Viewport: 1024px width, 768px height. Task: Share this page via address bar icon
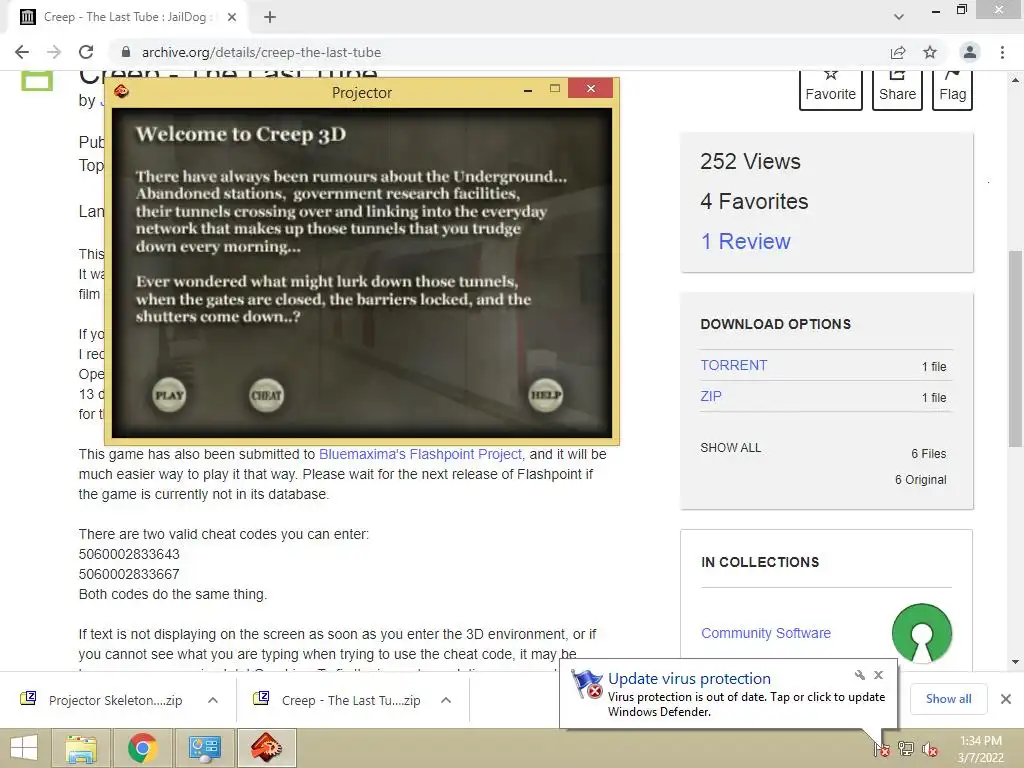(x=898, y=52)
